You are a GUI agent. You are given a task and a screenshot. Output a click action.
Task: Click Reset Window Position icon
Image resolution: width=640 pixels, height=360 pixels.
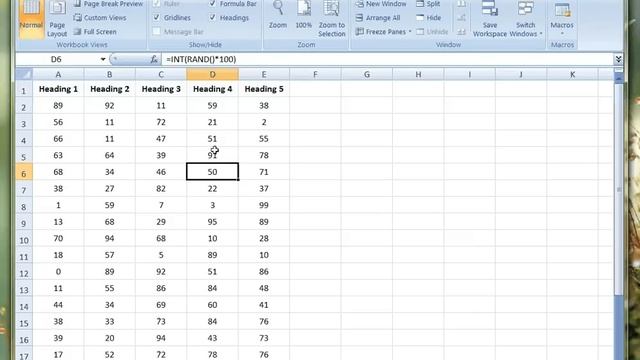[461, 31]
